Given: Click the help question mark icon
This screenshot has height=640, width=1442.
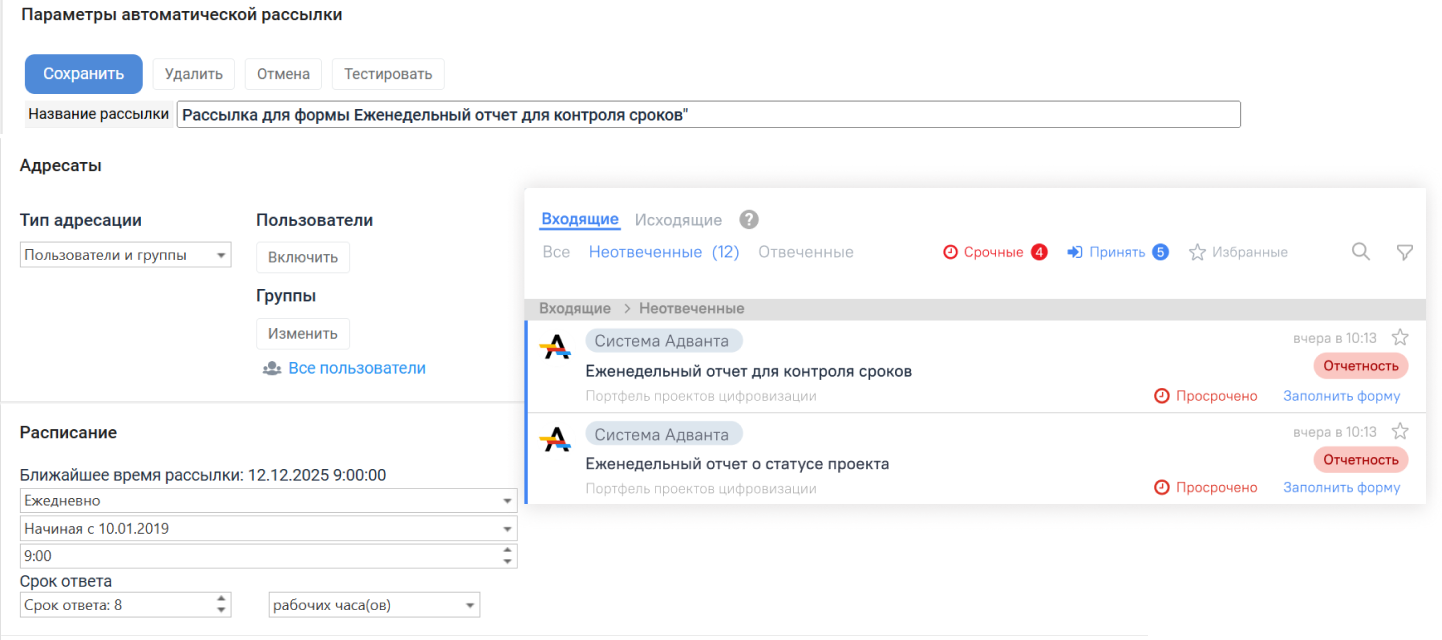Looking at the screenshot, I should [x=749, y=220].
